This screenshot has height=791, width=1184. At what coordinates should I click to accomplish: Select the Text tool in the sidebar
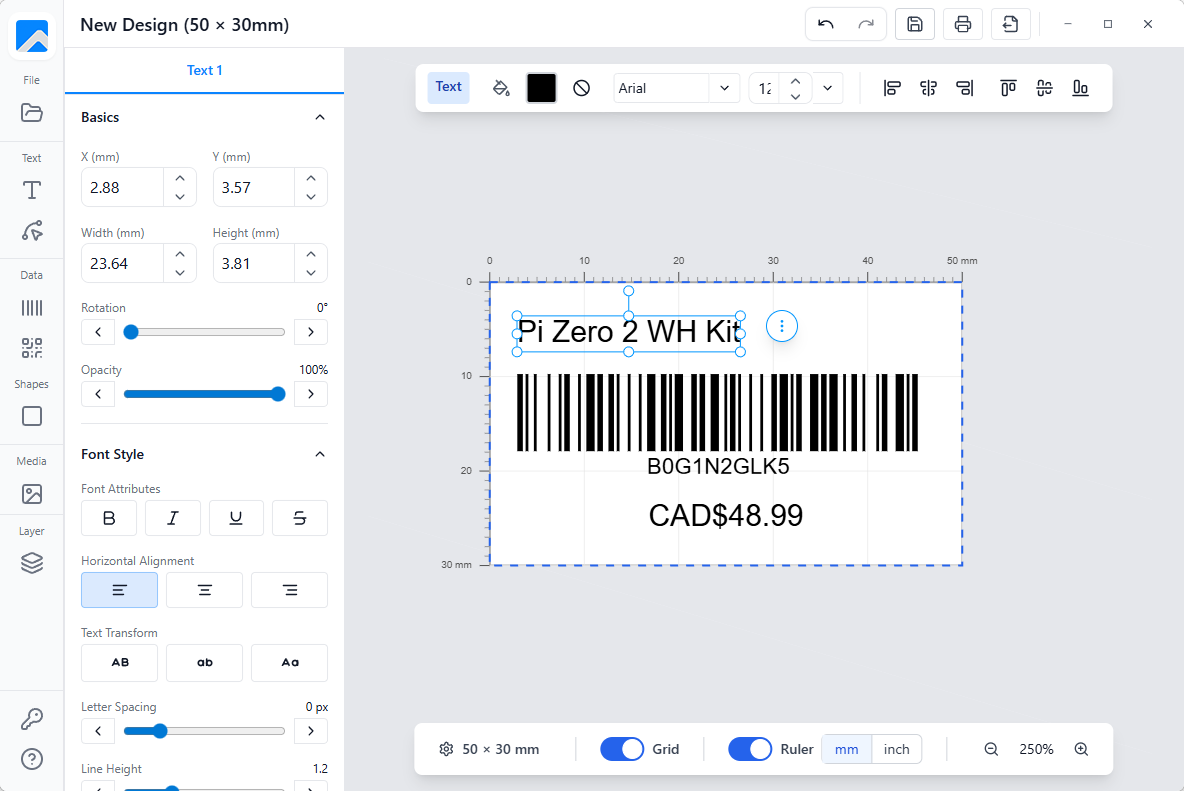coord(31,190)
